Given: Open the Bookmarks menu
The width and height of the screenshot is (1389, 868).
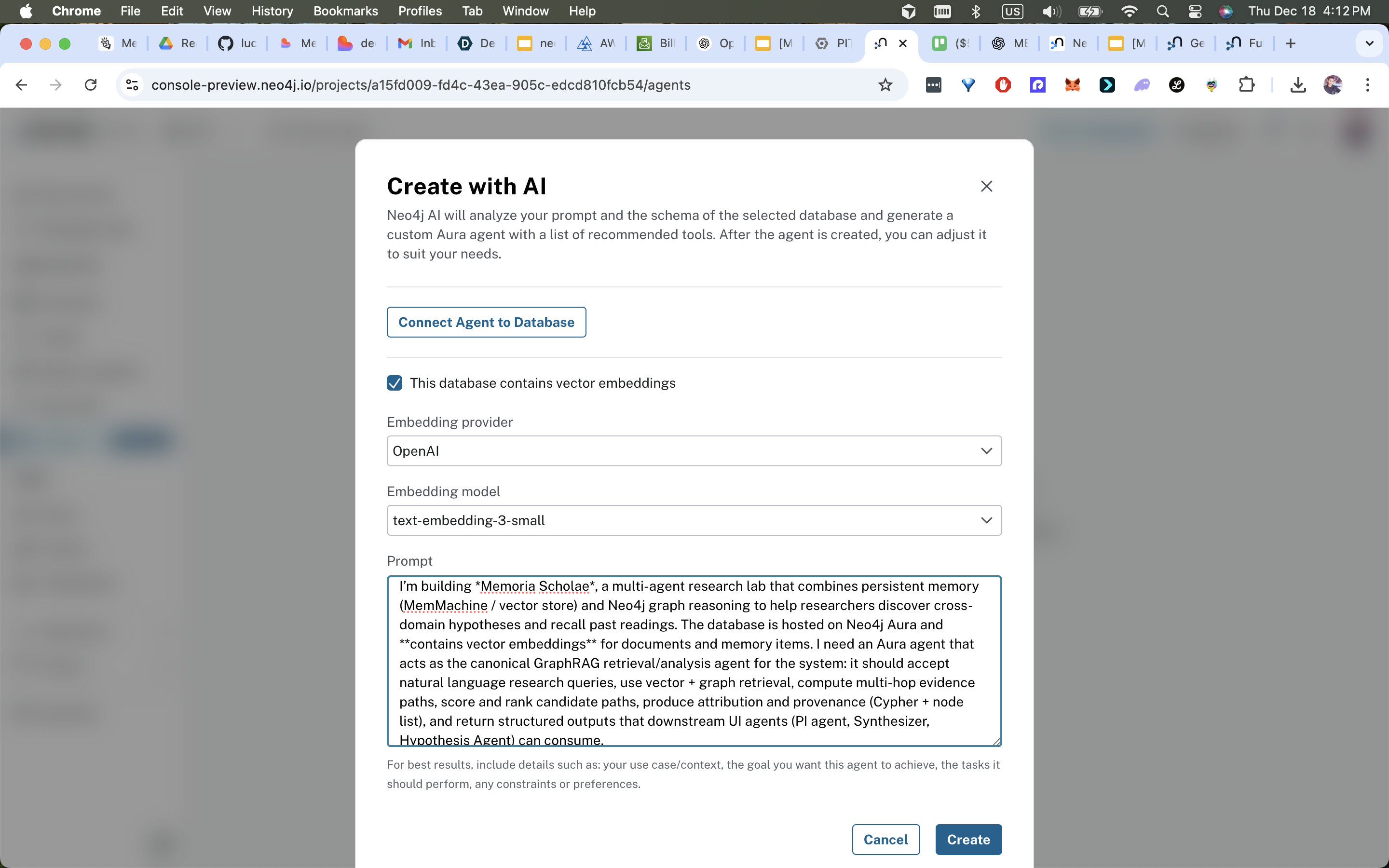Looking at the screenshot, I should click(345, 11).
